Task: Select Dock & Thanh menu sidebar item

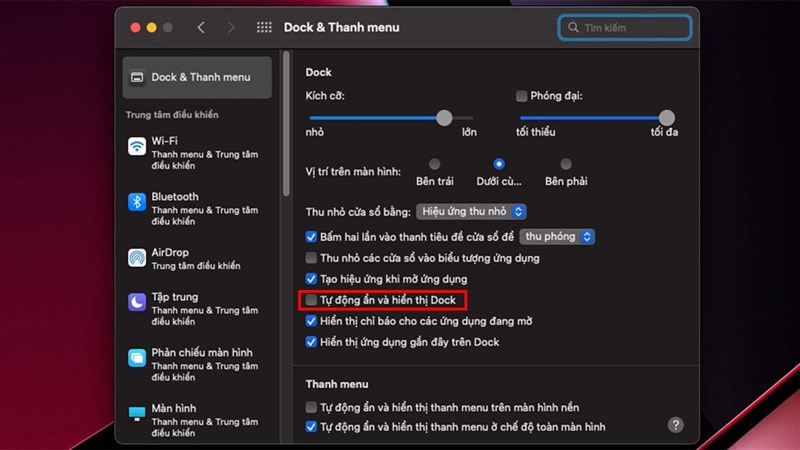Action: pyautogui.click(x=197, y=78)
